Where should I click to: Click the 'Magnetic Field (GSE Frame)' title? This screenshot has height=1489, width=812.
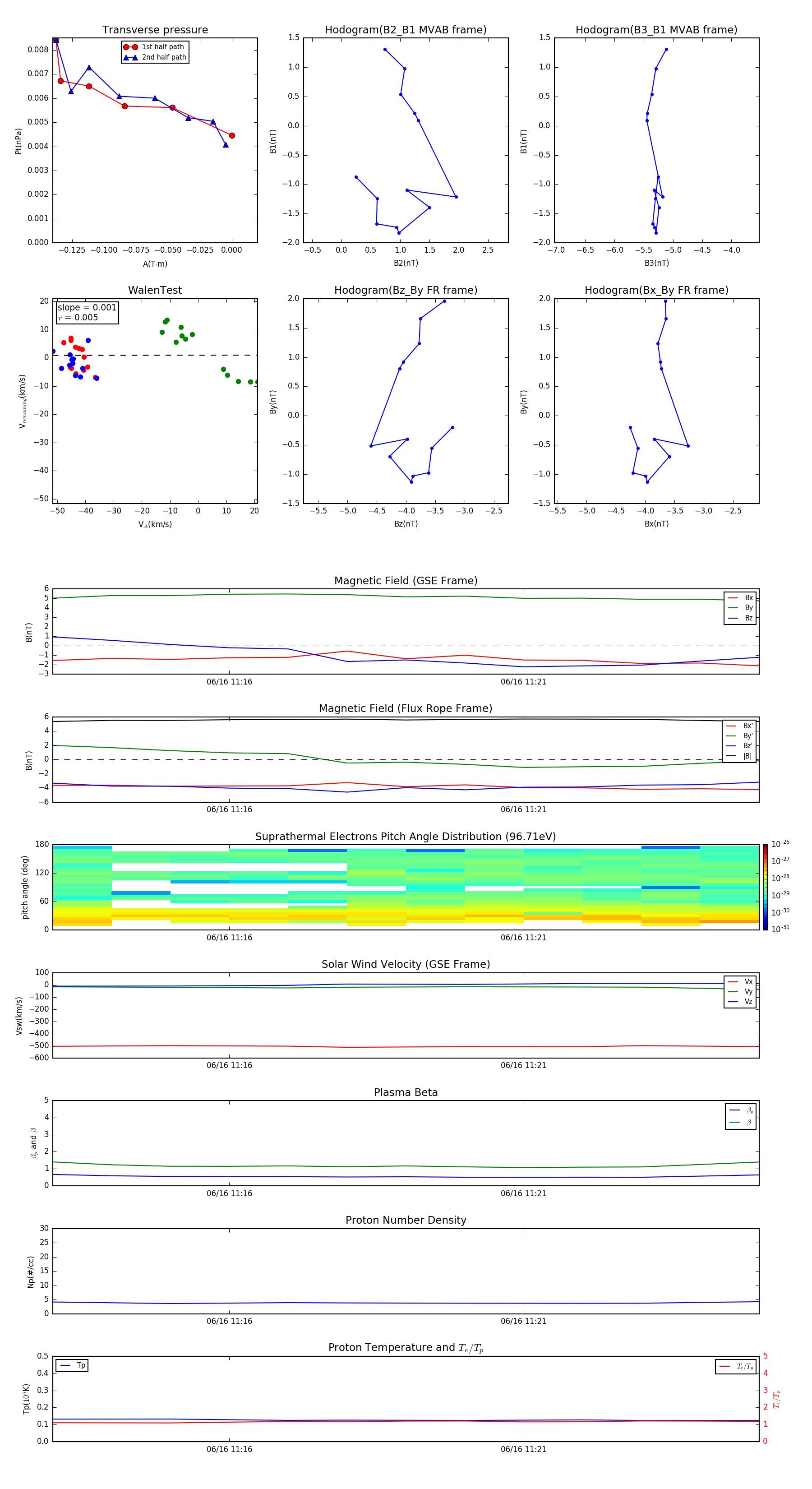pyautogui.click(x=406, y=580)
